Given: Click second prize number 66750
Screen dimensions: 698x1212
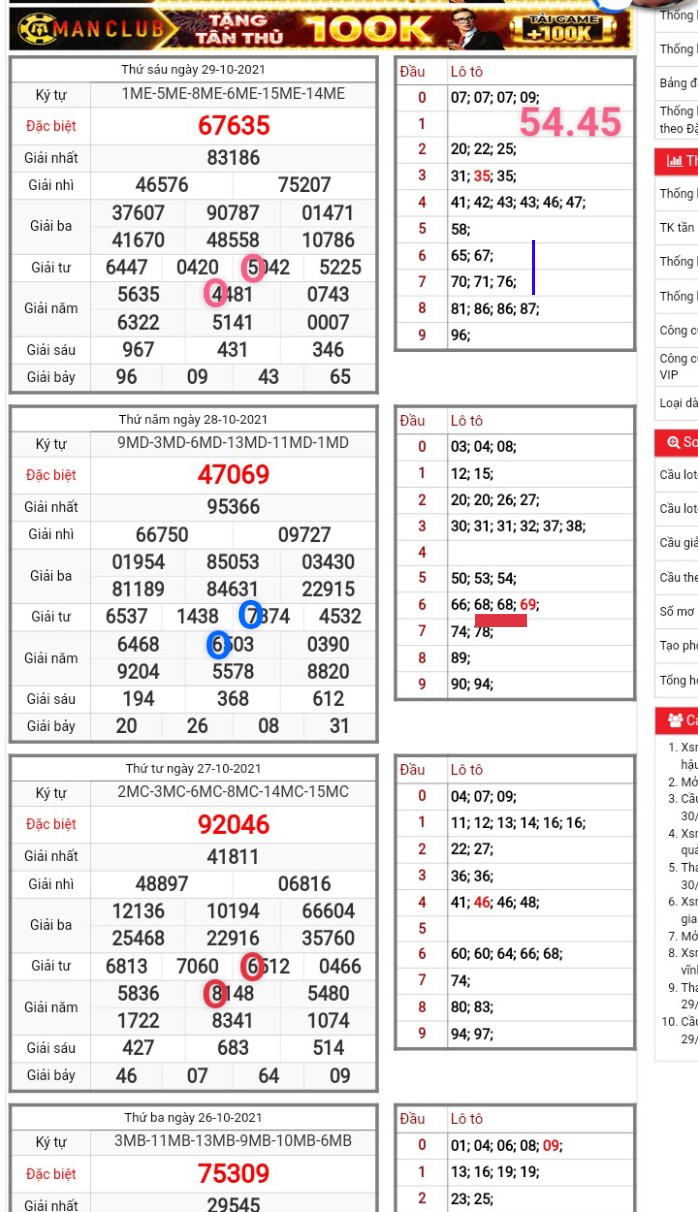Looking at the screenshot, I should pyautogui.click(x=162, y=534).
